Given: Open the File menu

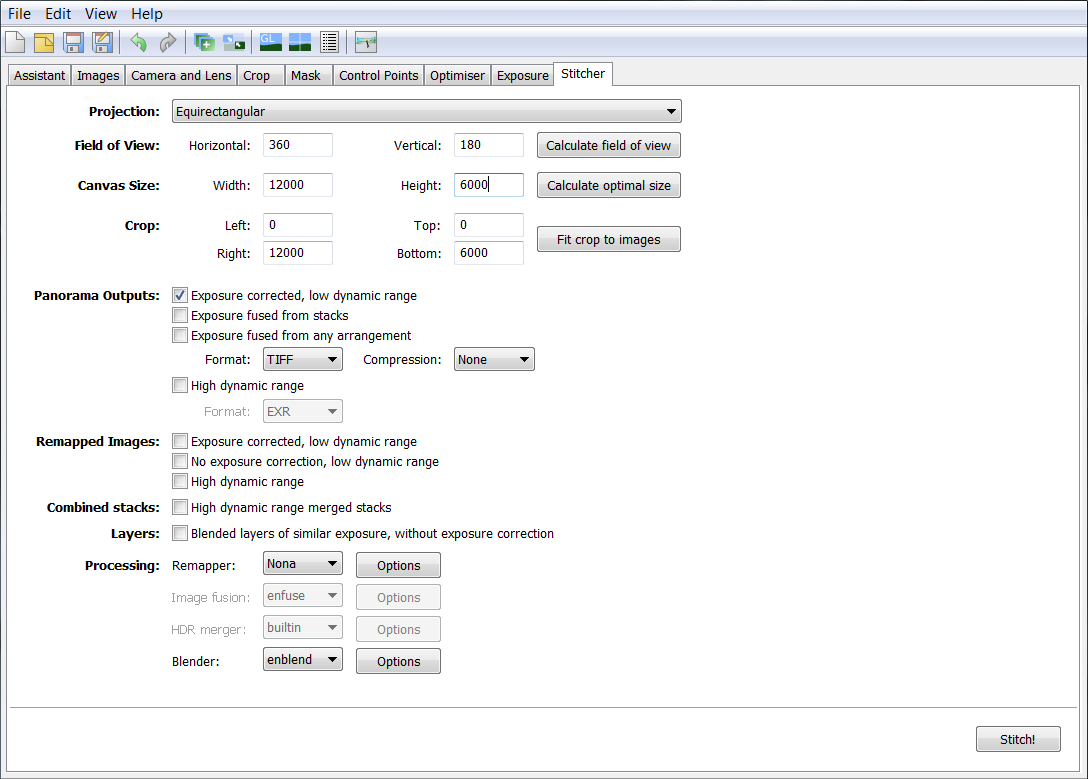Looking at the screenshot, I should point(19,13).
